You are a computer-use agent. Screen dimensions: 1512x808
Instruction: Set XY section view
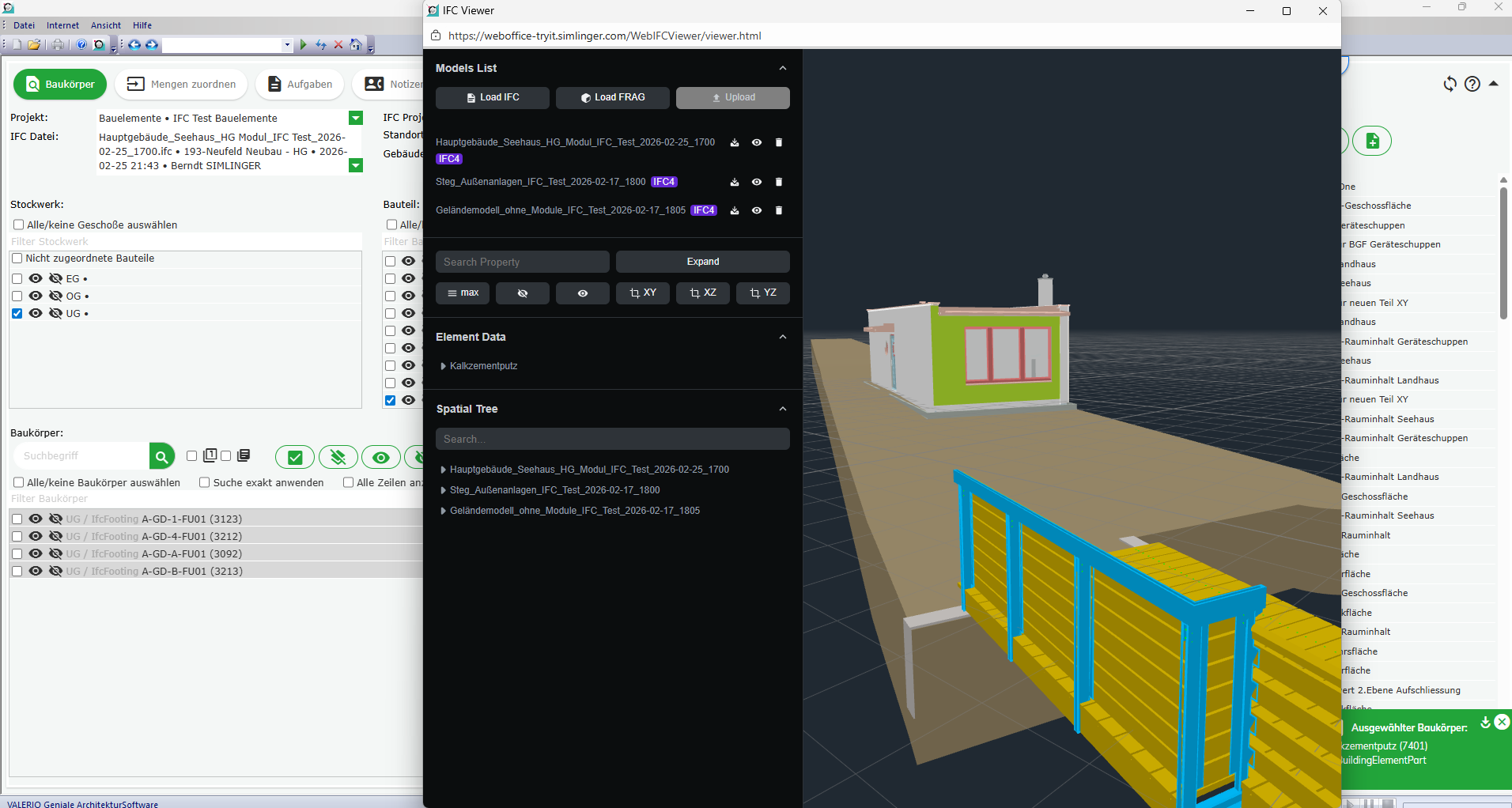coord(643,293)
